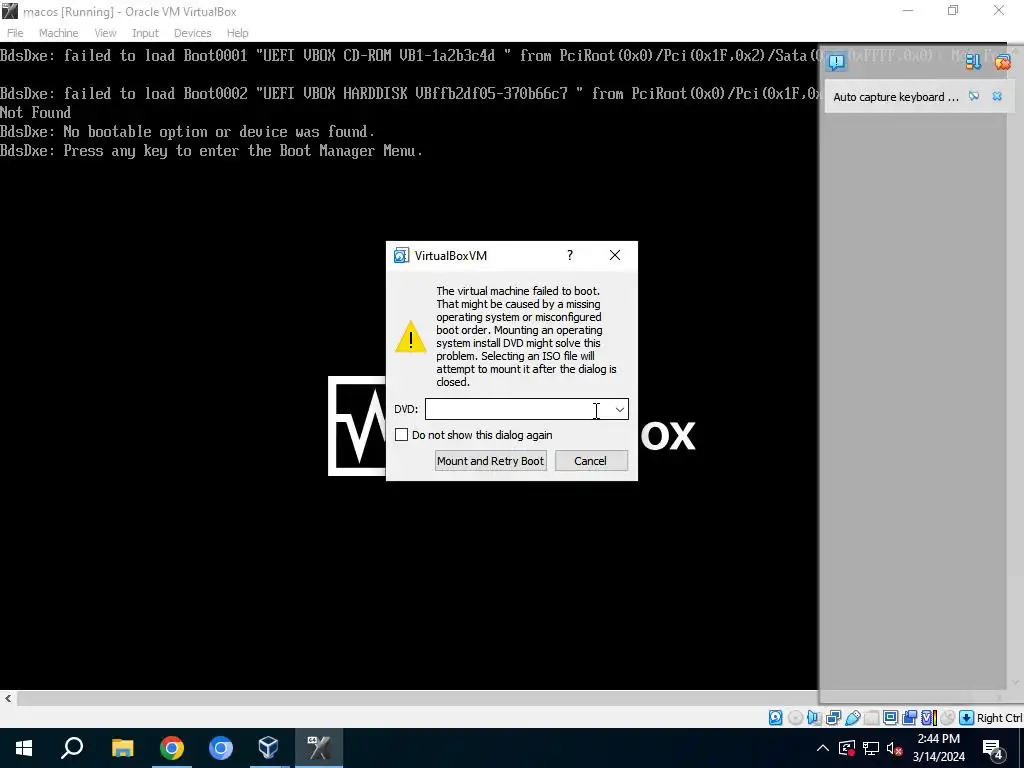Open the View menu
Image resolution: width=1024 pixels, height=768 pixels.
[105, 33]
